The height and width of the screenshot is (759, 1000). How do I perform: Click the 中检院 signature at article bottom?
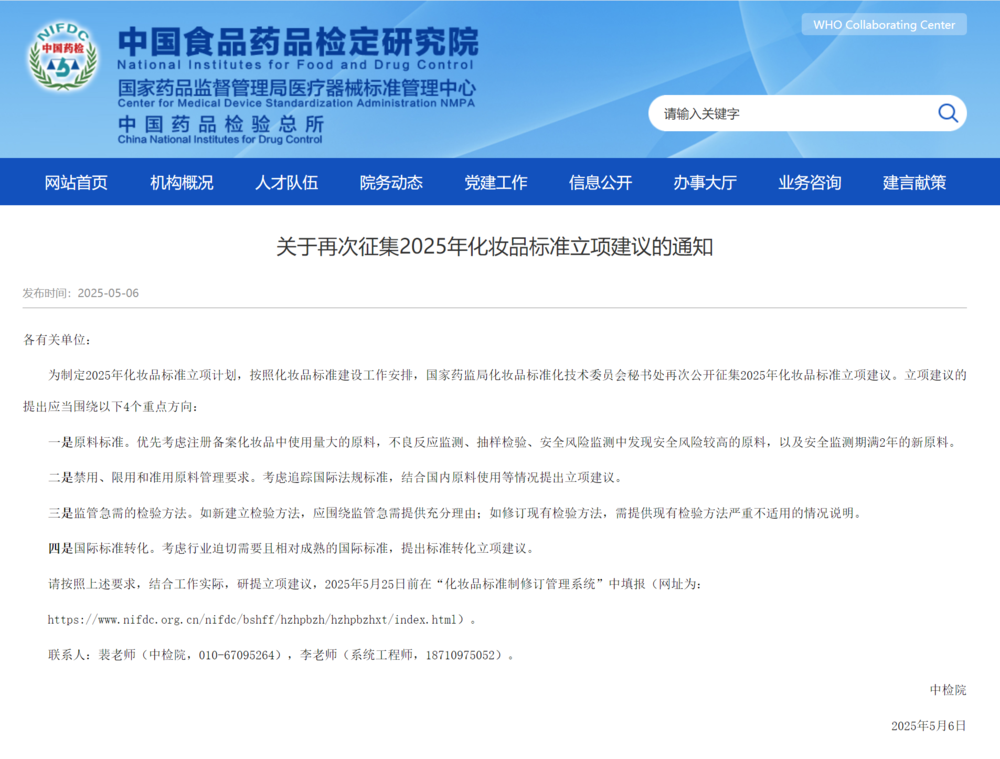point(947,690)
